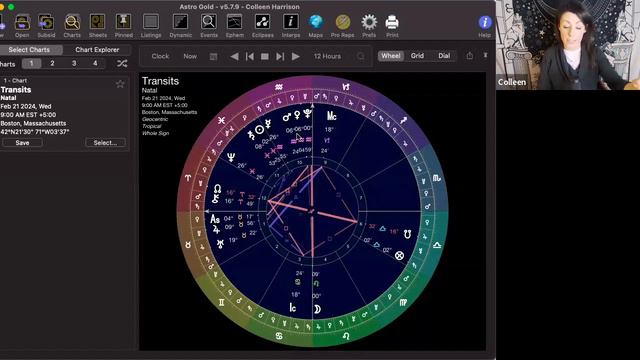Click the As ascendant label on wheel
The width and height of the screenshot is (640, 360).
(x=215, y=219)
